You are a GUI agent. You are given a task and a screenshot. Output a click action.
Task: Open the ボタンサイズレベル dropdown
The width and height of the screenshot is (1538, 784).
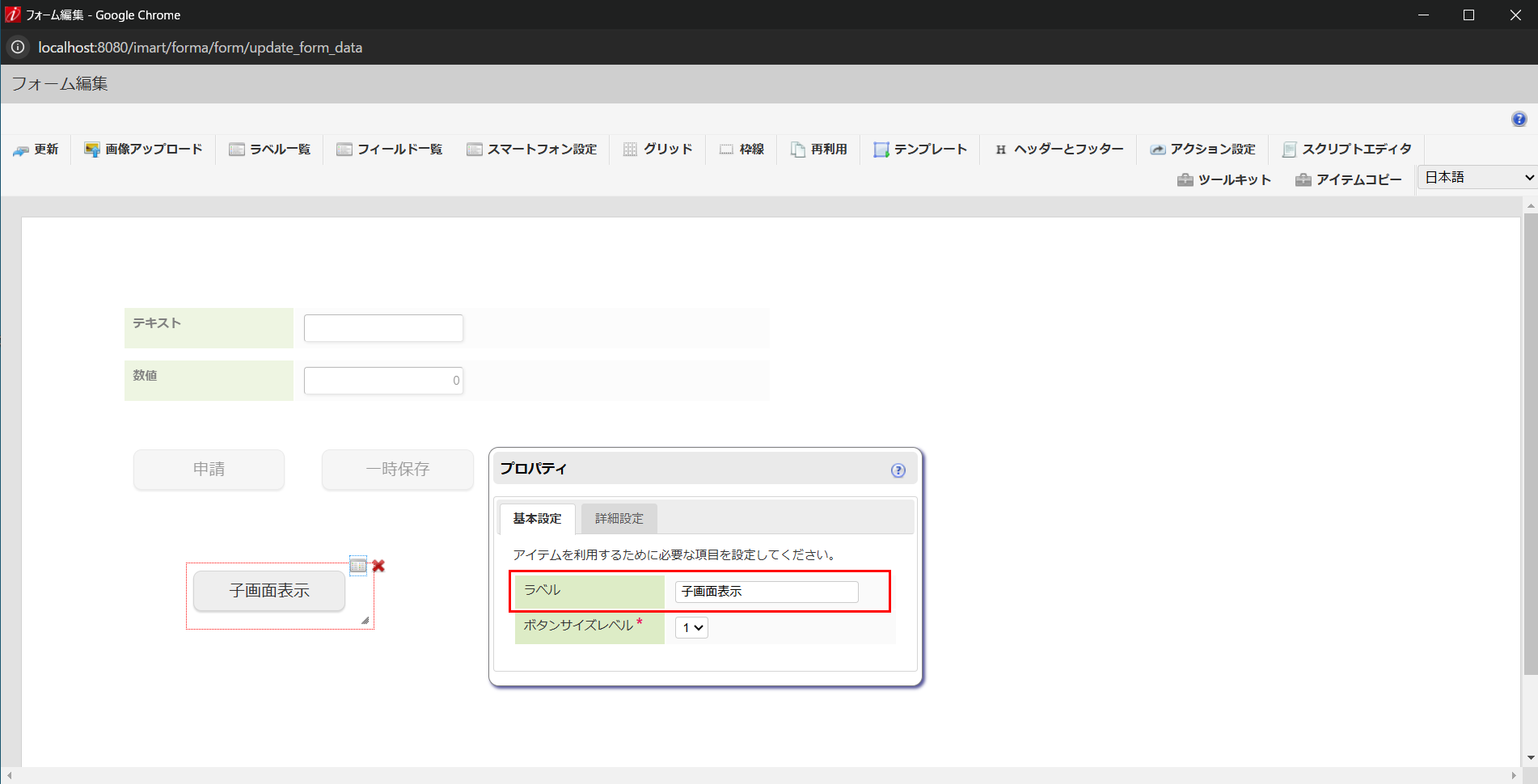point(691,627)
